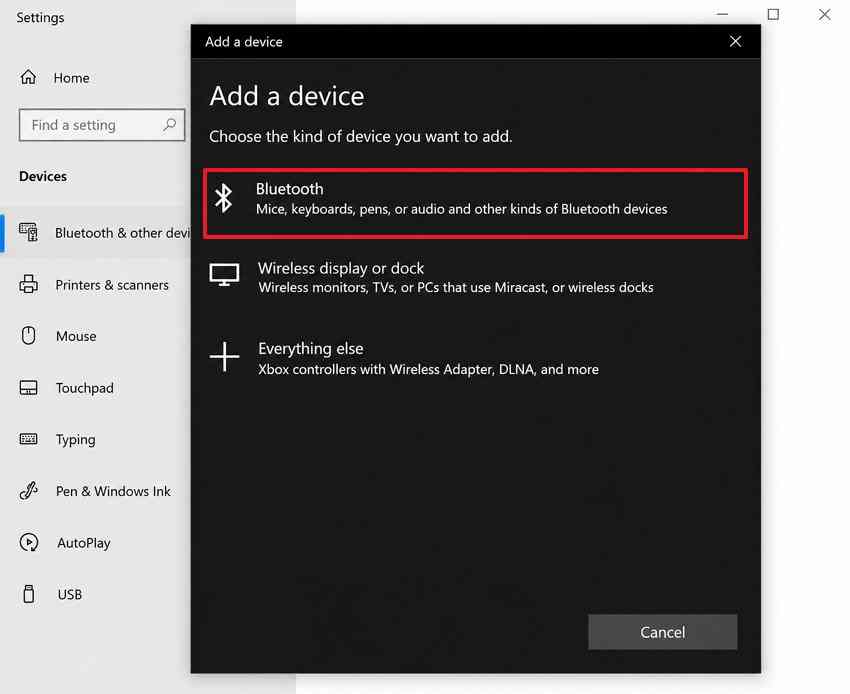Click the 'Choose the kind of device' text
Image resolution: width=850 pixels, height=694 pixels.
point(360,136)
